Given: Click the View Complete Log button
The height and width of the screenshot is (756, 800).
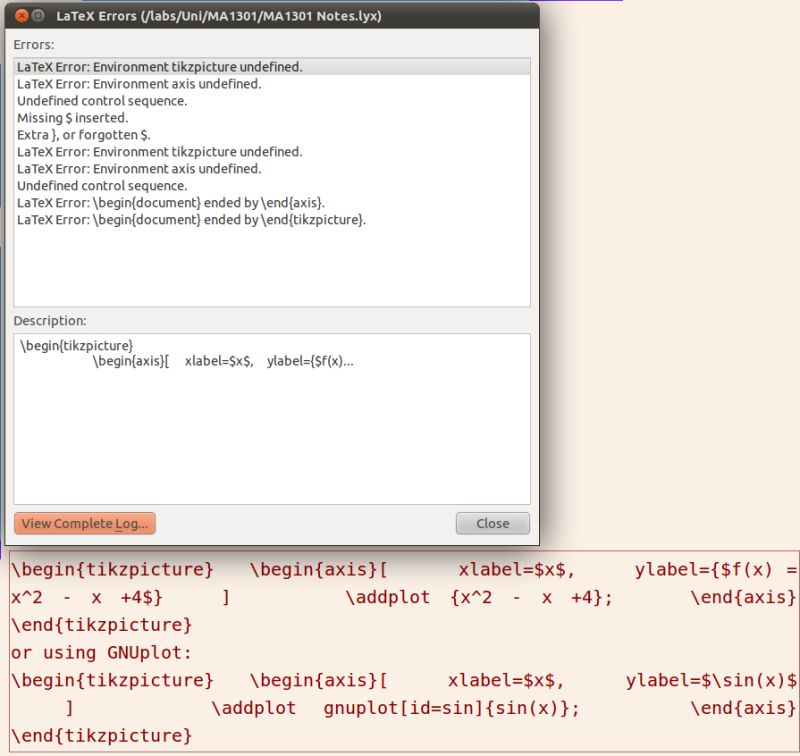Looking at the screenshot, I should point(84,523).
